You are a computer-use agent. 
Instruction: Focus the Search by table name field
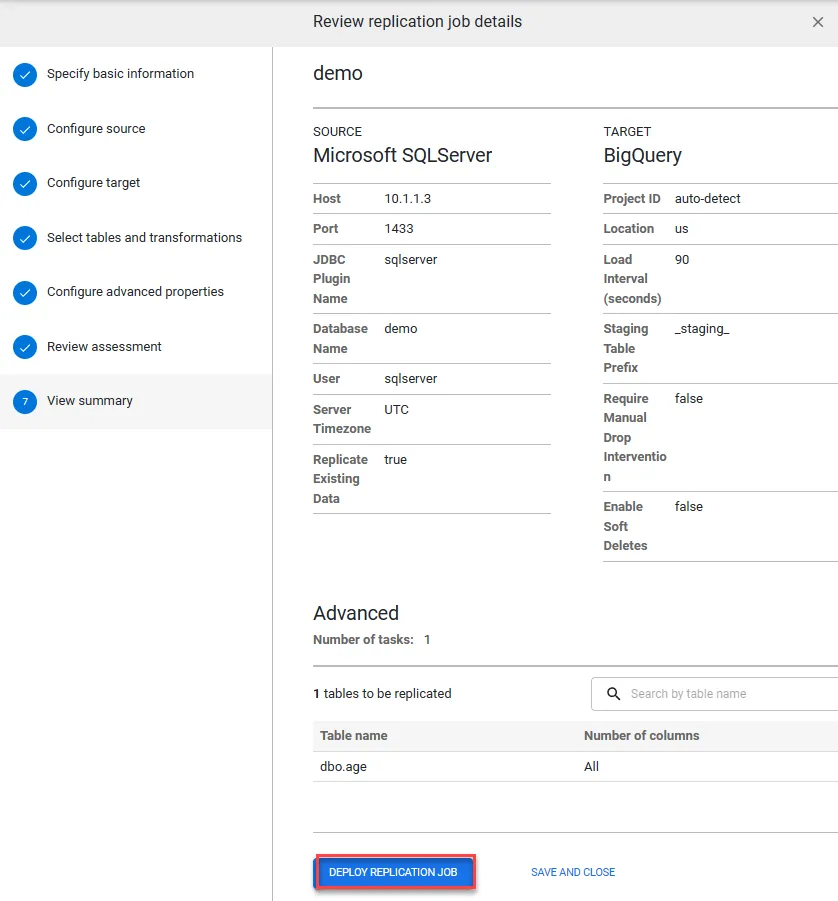pos(714,694)
